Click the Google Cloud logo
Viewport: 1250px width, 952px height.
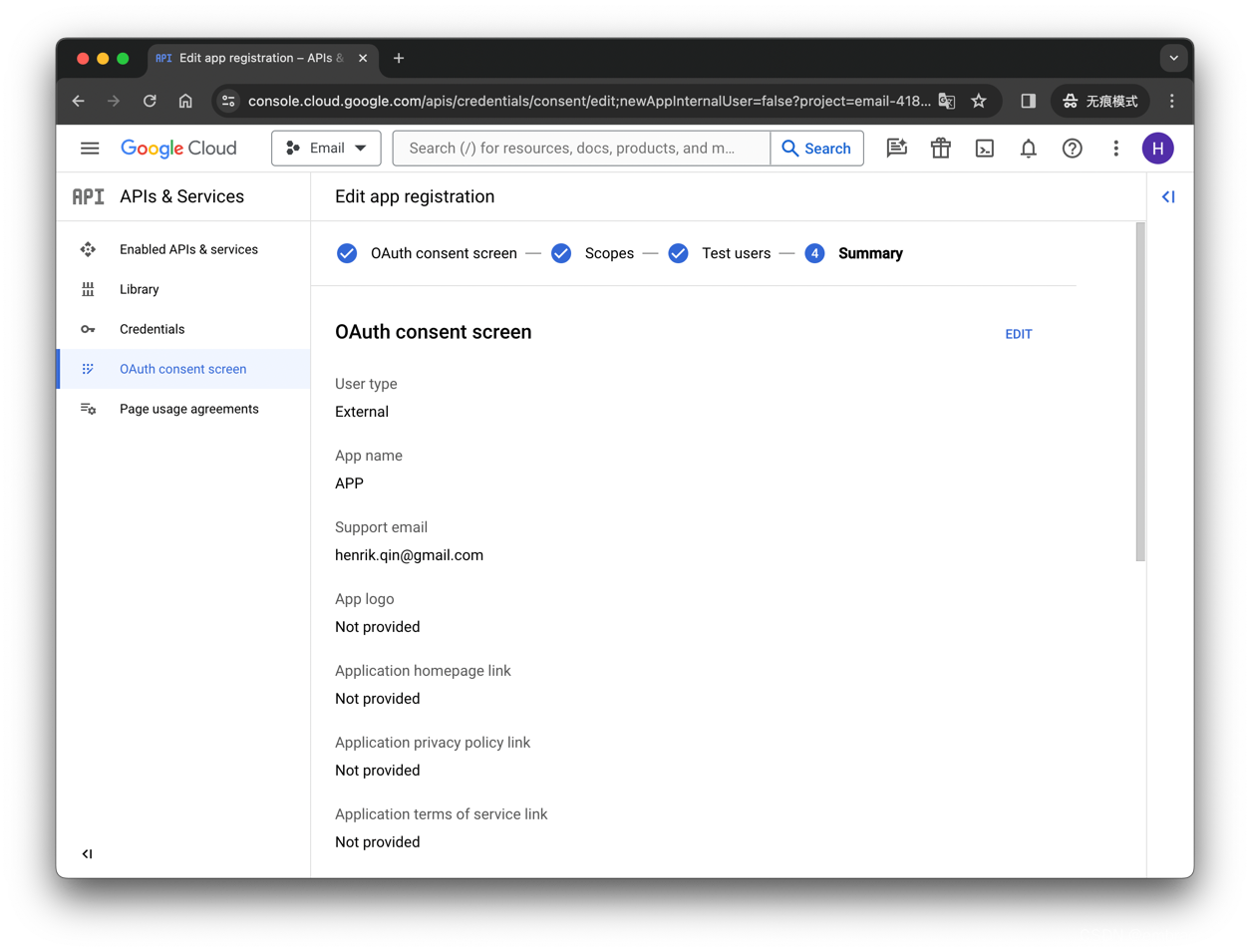pos(178,149)
